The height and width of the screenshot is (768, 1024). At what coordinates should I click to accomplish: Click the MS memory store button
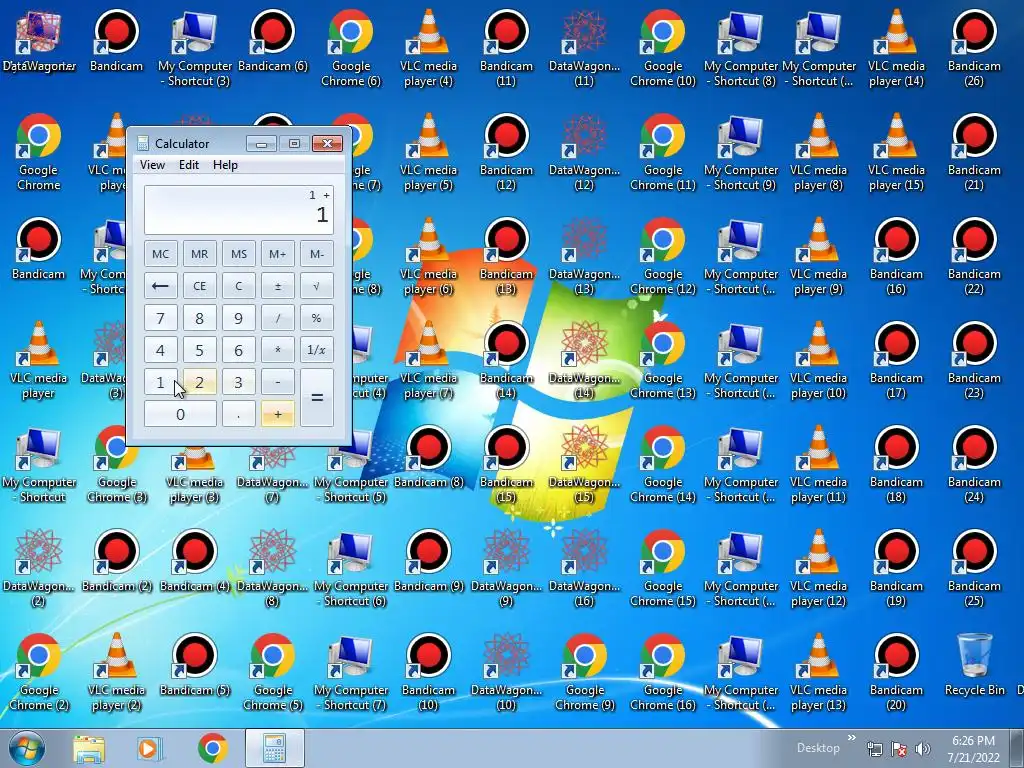click(239, 254)
